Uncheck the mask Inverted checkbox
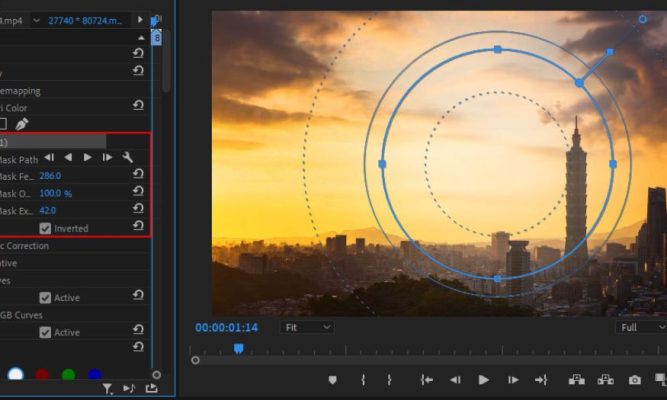The image size is (667, 400). point(45,228)
